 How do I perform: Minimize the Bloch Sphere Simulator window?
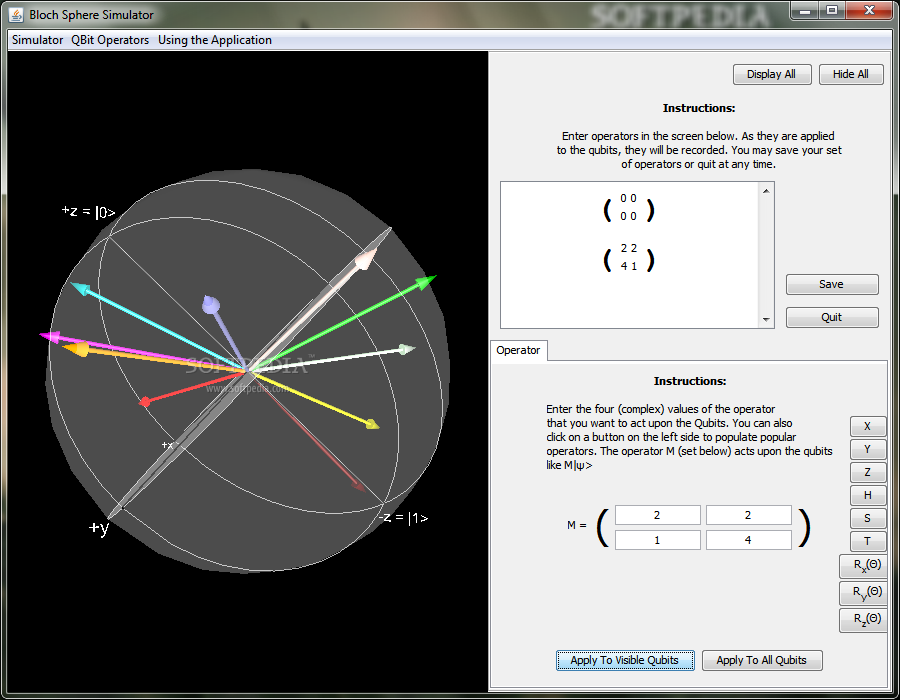(x=805, y=11)
